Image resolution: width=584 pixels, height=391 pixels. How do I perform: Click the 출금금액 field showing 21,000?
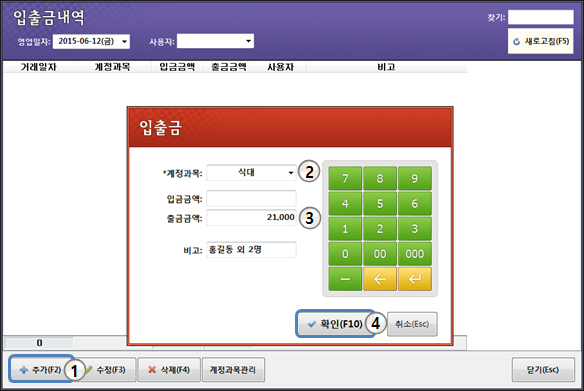251,217
